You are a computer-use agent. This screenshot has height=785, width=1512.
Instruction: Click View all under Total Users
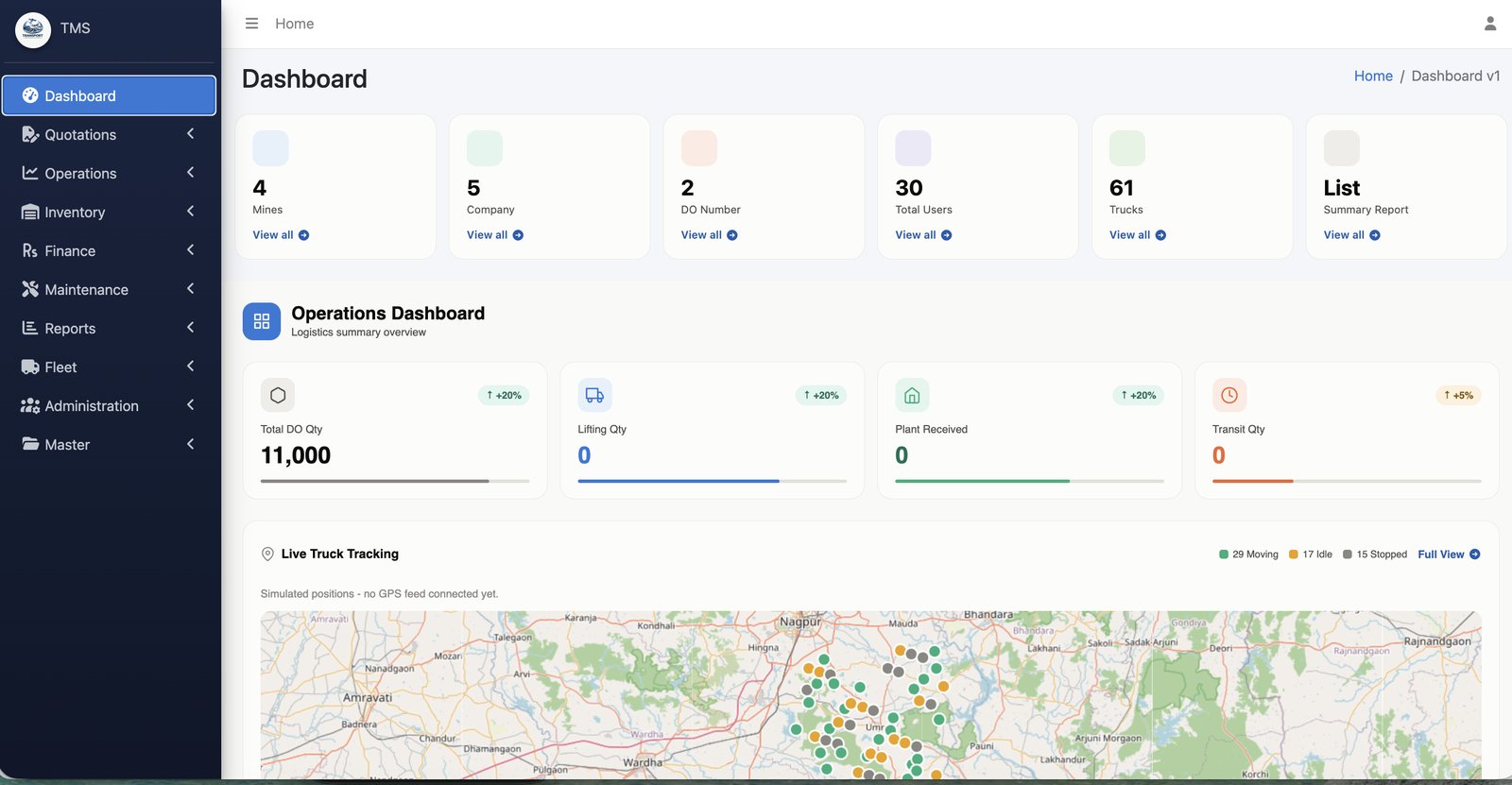923,235
